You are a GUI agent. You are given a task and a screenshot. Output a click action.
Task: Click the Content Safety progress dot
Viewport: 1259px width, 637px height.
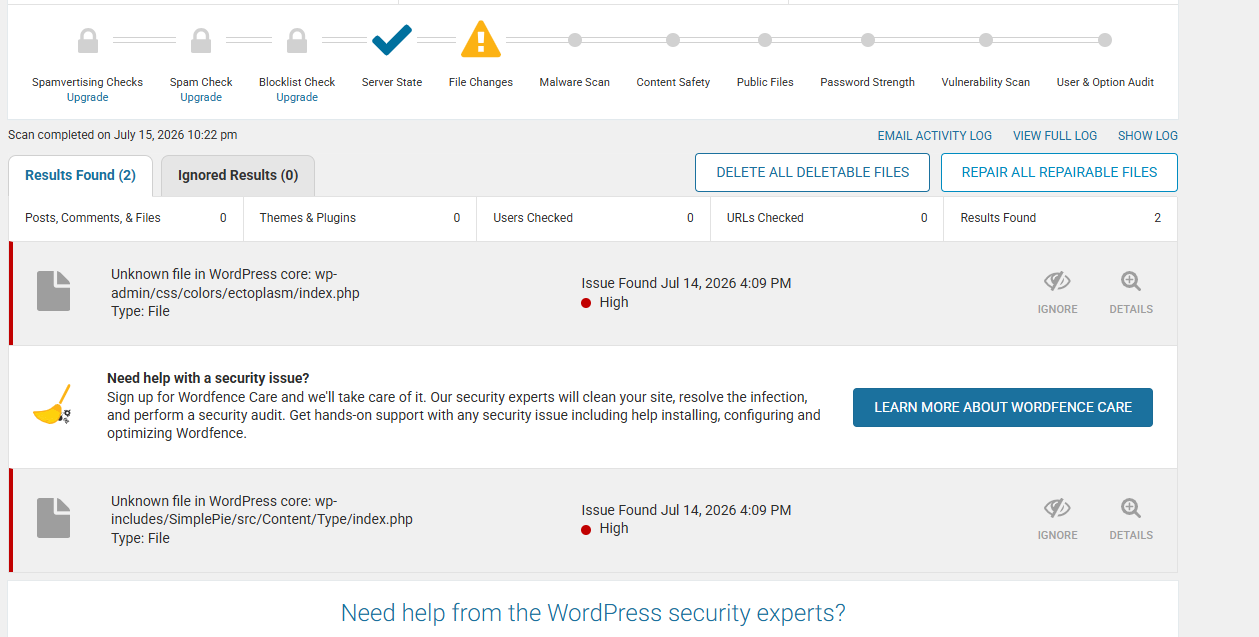pyautogui.click(x=673, y=40)
